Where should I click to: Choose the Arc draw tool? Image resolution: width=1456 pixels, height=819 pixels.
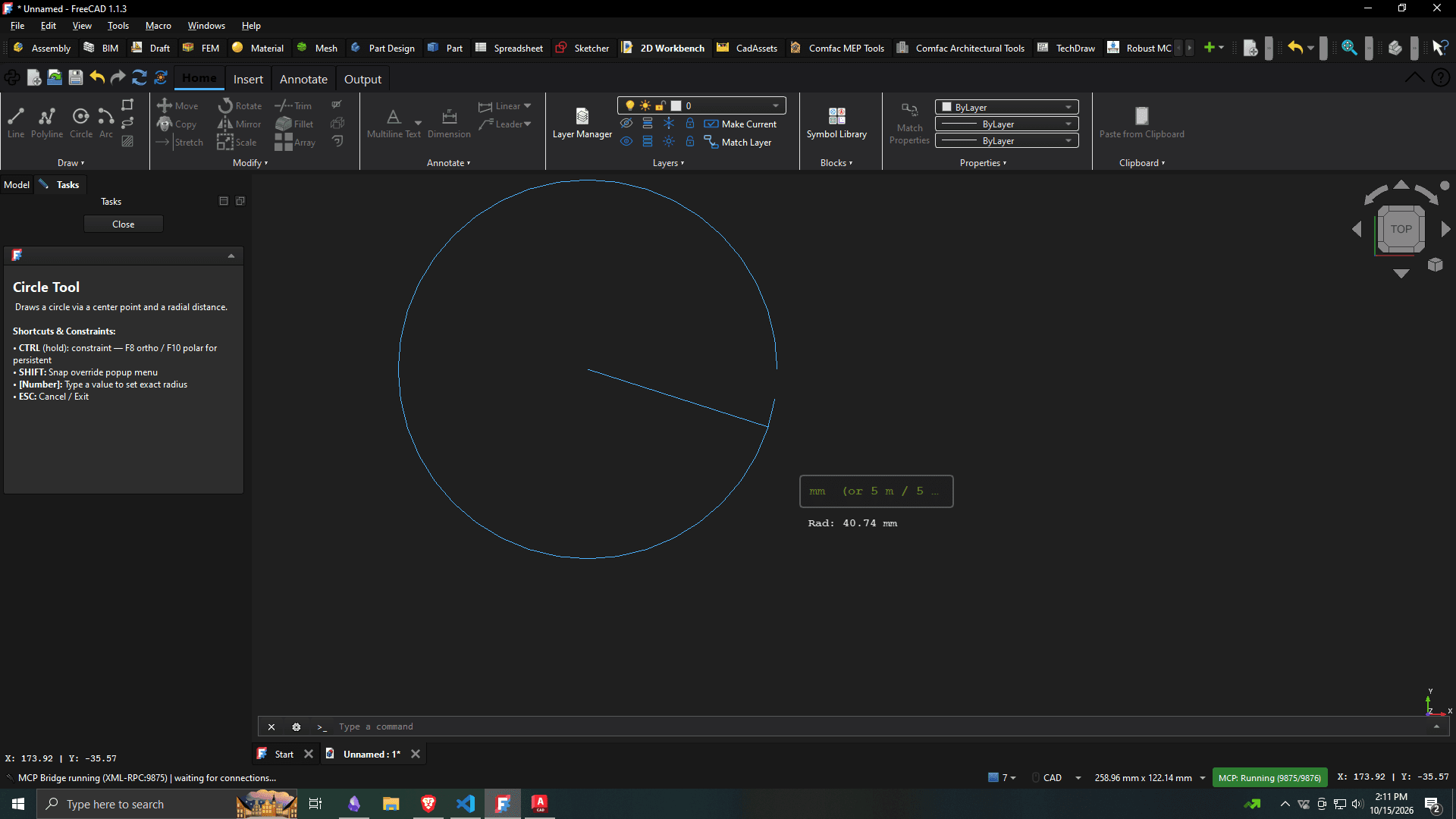coord(106,123)
